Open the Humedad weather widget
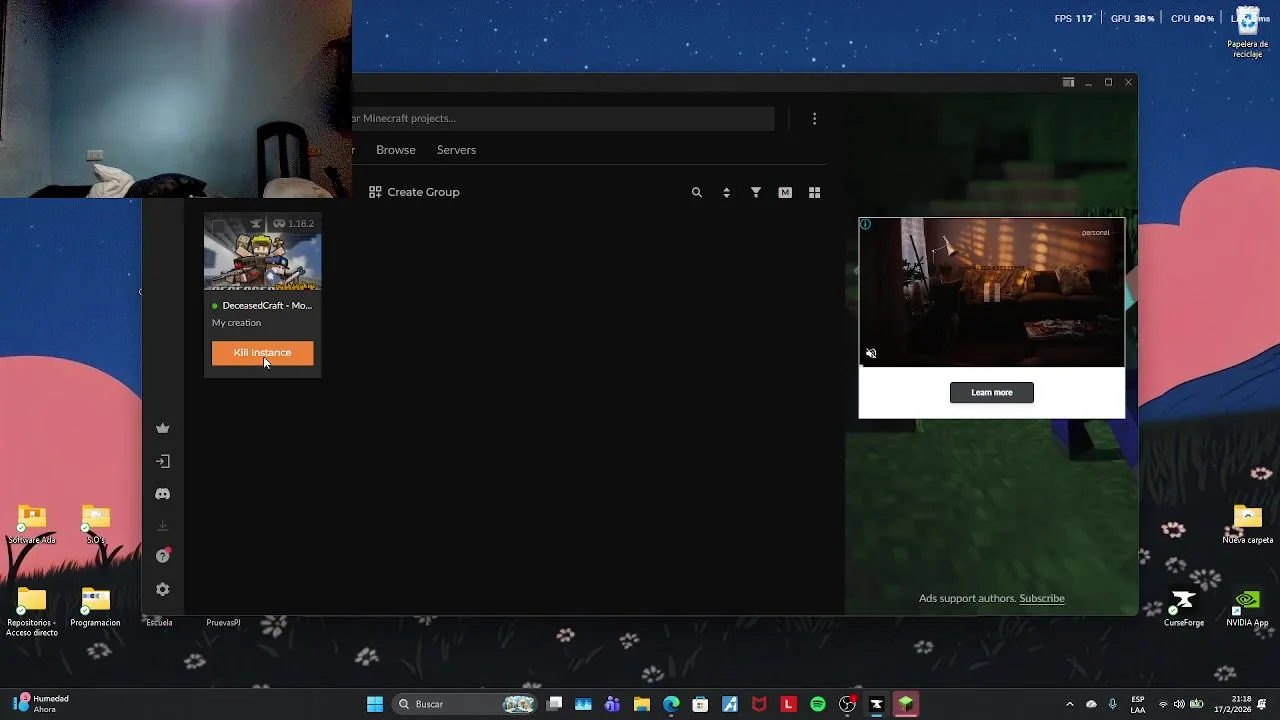This screenshot has width=1280, height=720. click(x=41, y=704)
